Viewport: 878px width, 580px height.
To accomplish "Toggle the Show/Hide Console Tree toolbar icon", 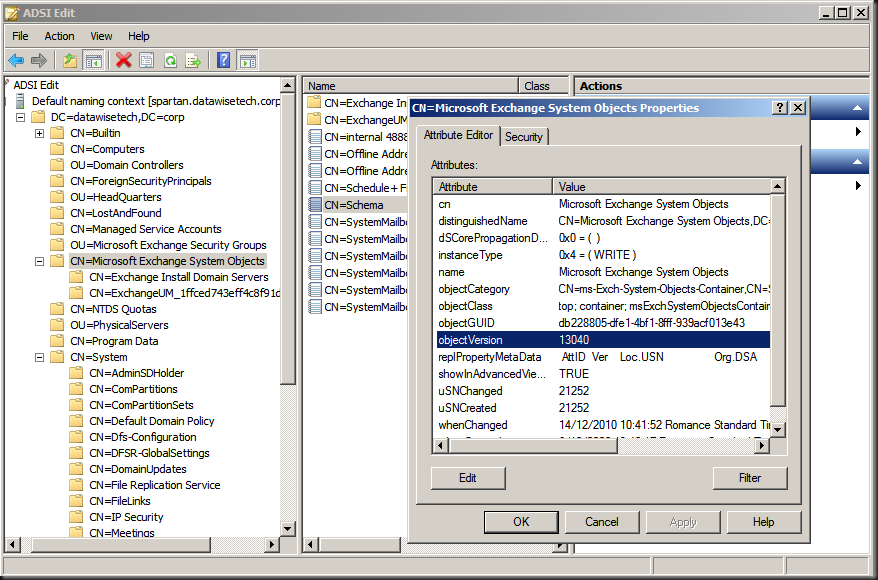I will (94, 60).
